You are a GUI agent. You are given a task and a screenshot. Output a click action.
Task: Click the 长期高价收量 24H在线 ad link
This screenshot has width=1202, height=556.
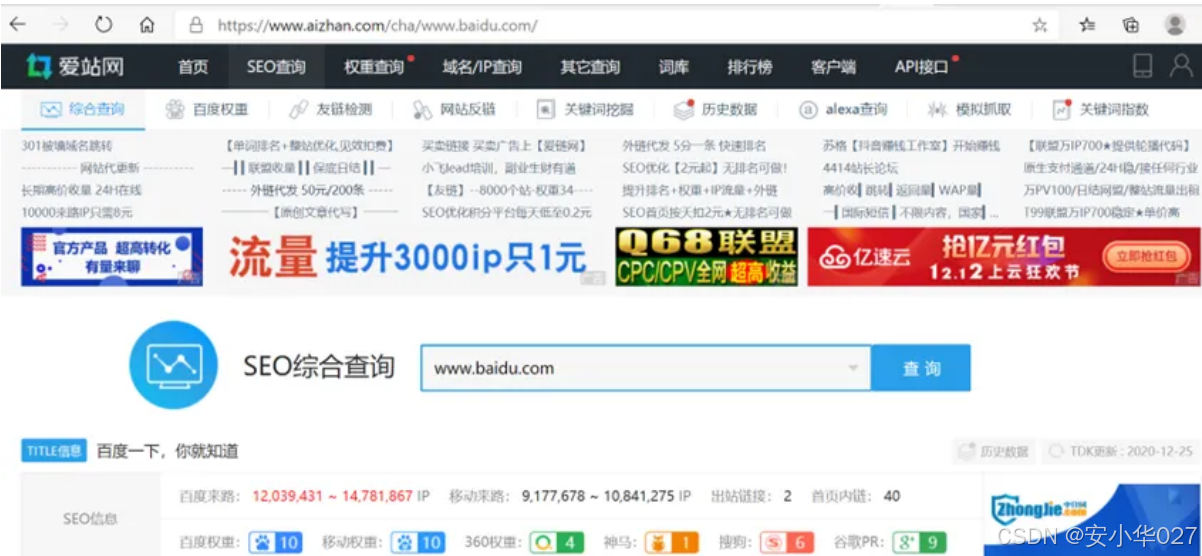pyautogui.click(x=81, y=190)
